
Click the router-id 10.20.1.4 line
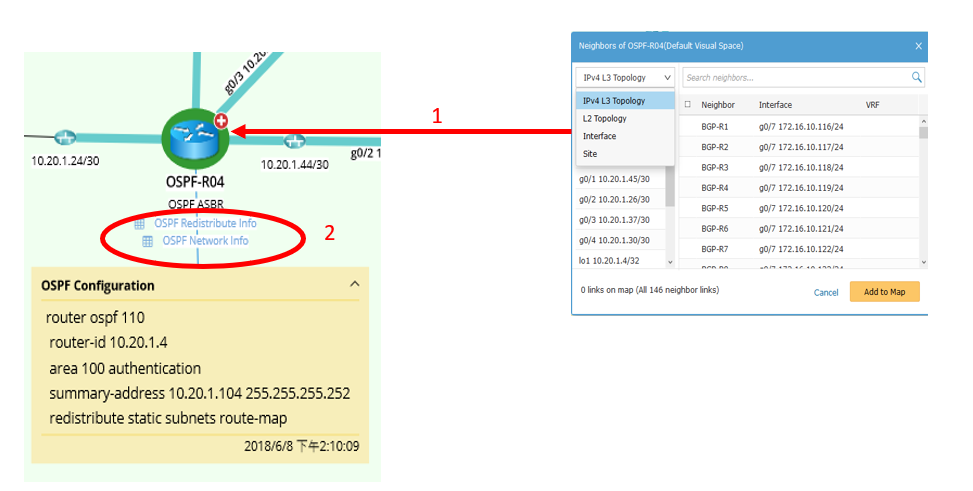pos(108,343)
